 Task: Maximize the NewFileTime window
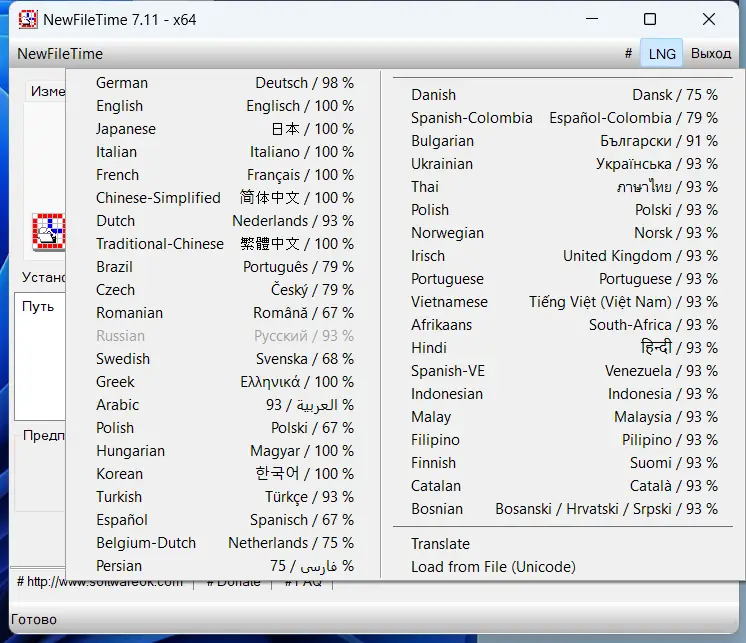tap(649, 19)
